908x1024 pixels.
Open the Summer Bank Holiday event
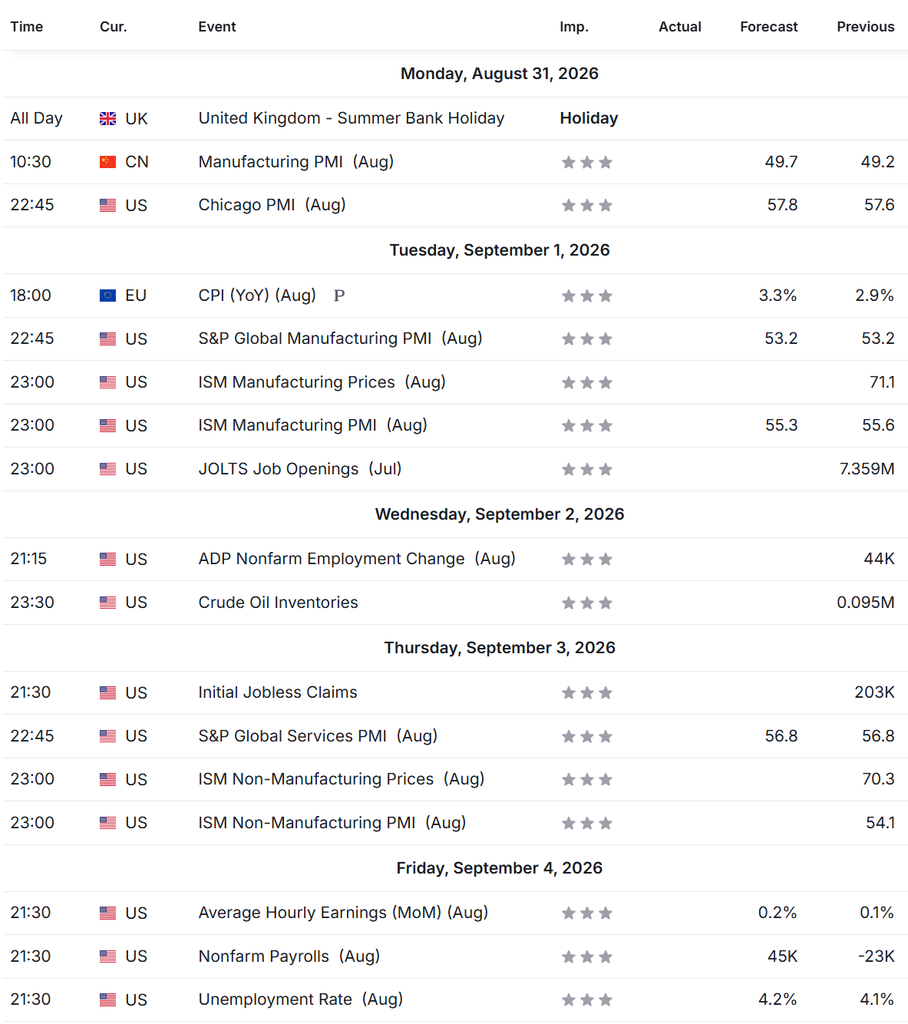[351, 118]
